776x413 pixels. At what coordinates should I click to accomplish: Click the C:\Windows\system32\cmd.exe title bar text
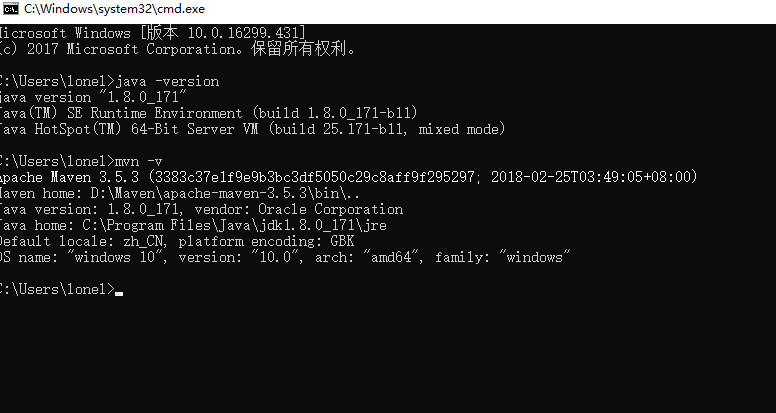114,9
